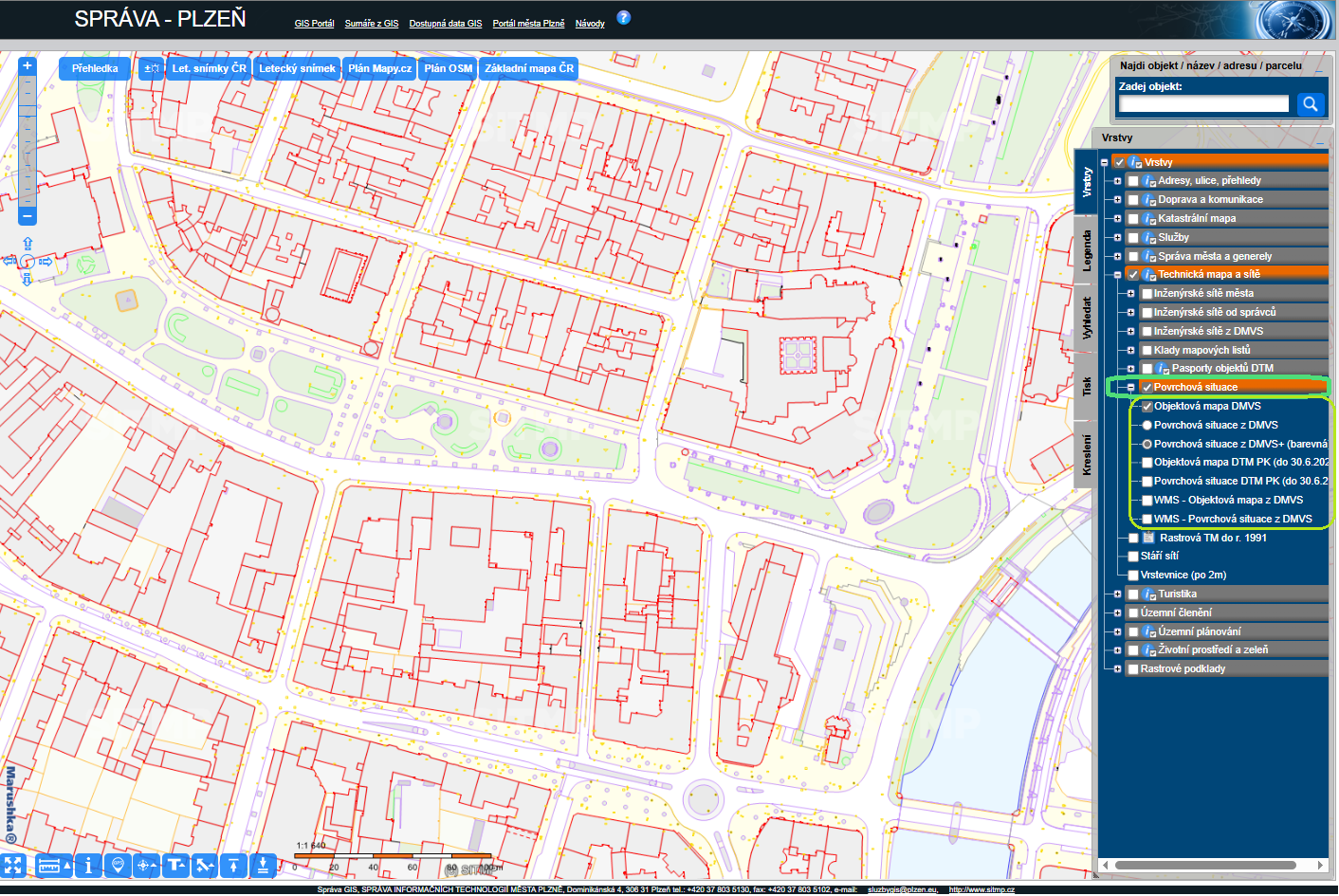Click the upload arrow icon
The image size is (1339, 896).
[x=233, y=865]
